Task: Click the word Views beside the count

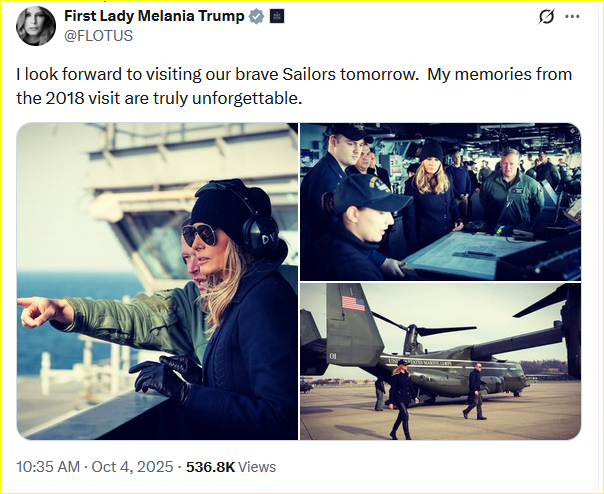Action: (257, 467)
